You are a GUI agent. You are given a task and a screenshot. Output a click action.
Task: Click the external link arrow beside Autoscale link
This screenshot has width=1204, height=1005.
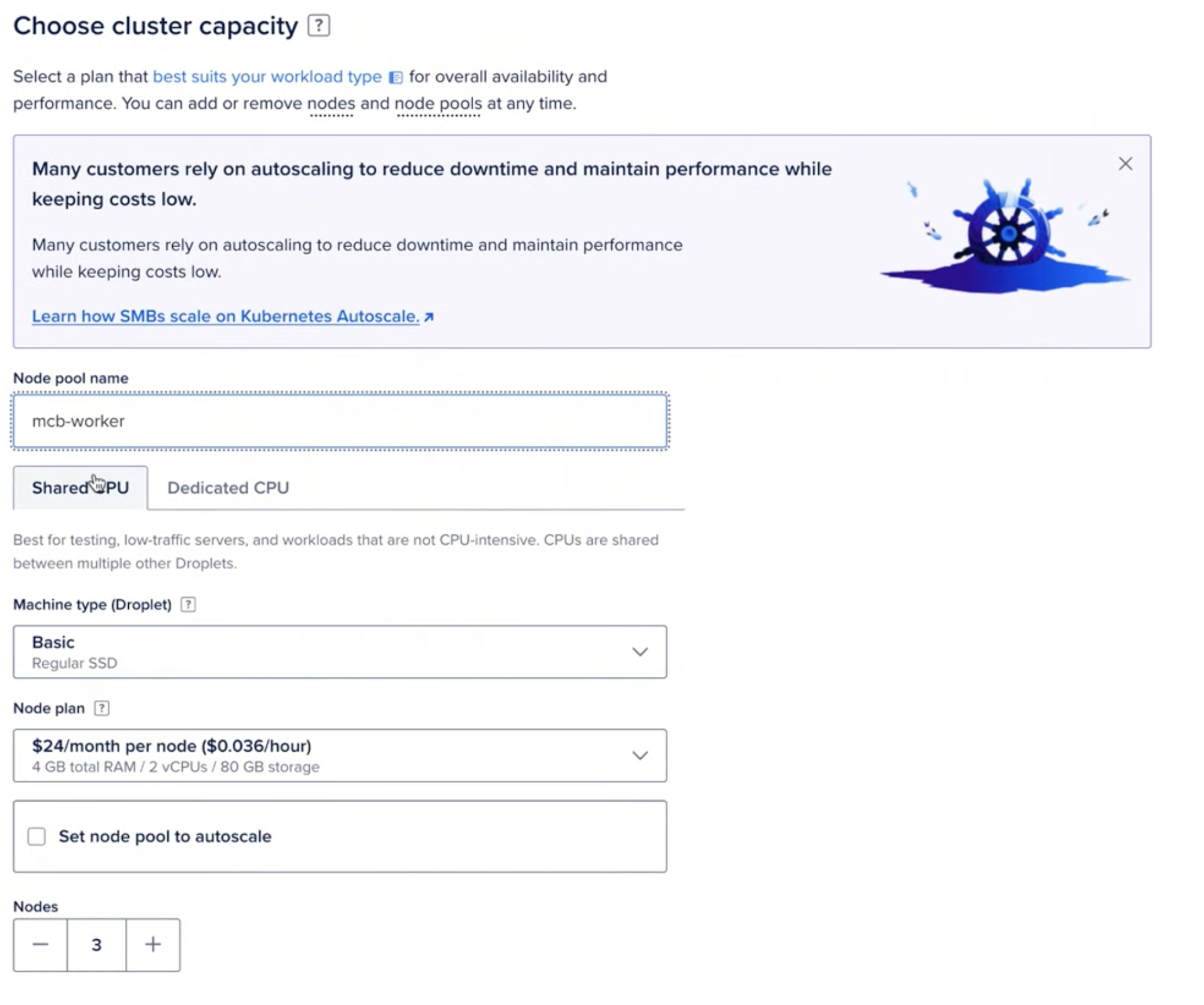point(429,317)
